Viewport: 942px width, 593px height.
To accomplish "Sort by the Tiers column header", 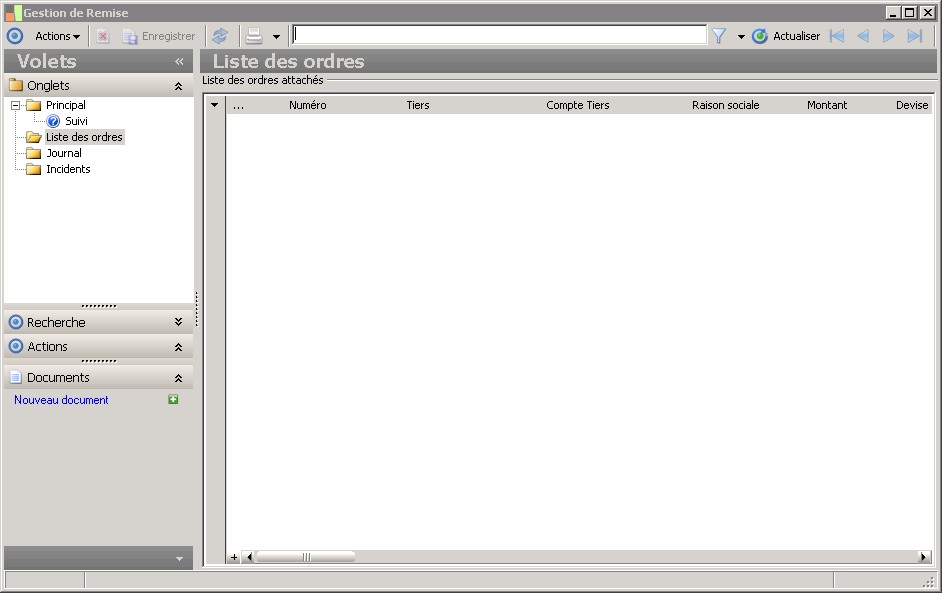I will pos(418,105).
